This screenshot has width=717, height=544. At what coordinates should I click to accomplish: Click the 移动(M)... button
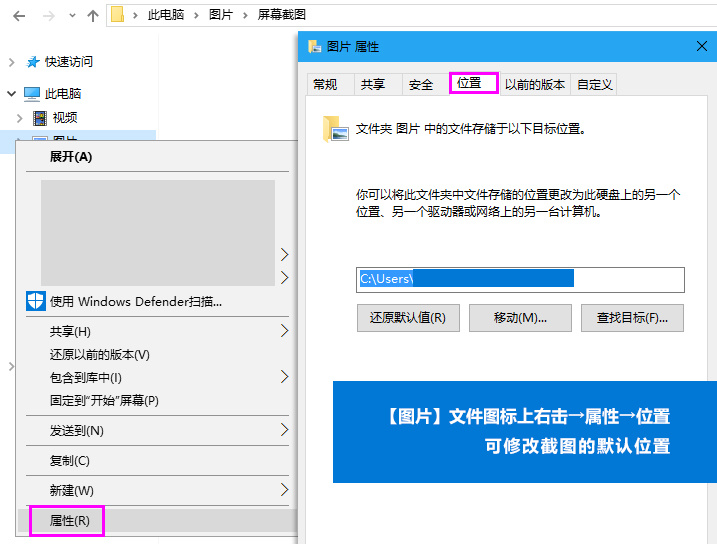[520, 318]
